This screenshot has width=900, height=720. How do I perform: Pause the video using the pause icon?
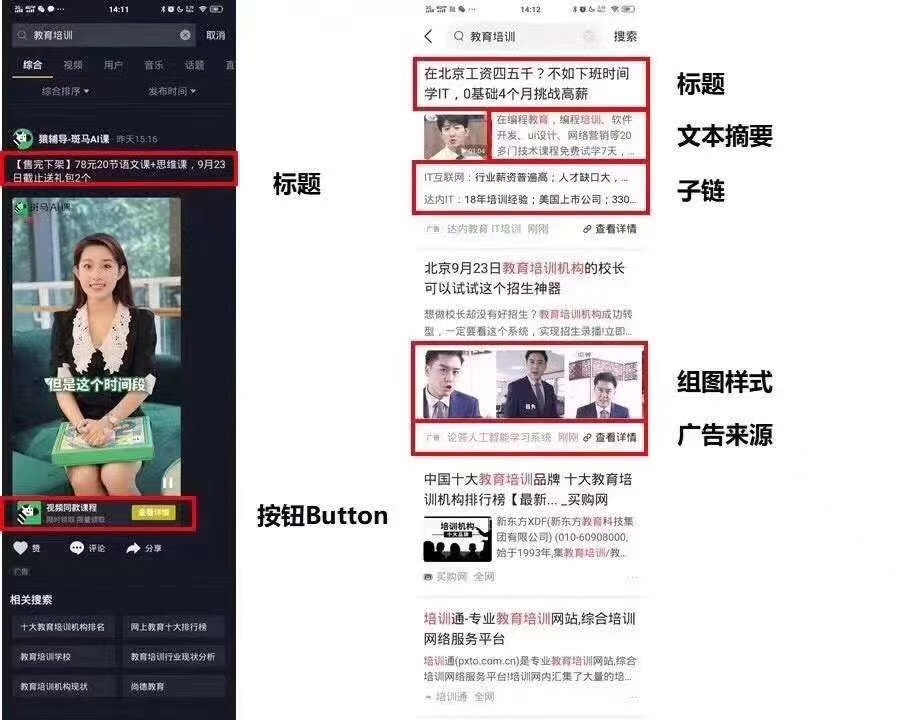(x=168, y=482)
